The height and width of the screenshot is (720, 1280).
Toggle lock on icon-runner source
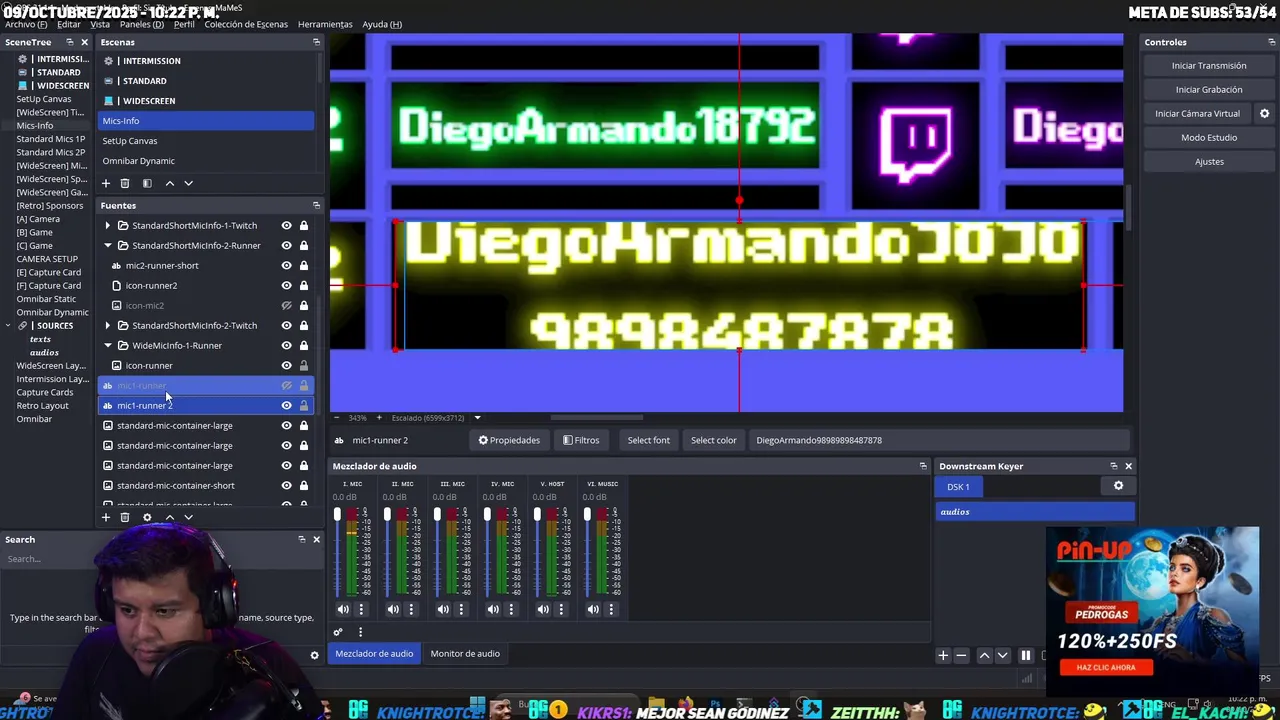pos(304,366)
